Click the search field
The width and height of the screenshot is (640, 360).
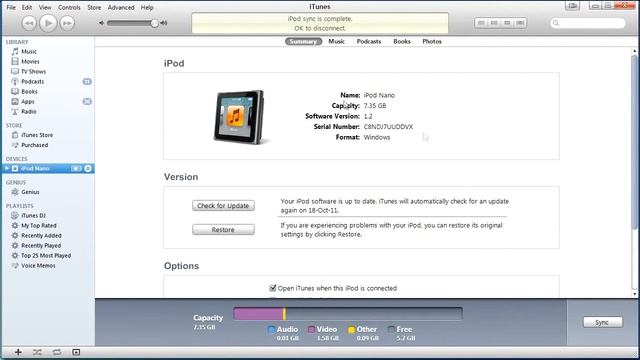tap(588, 23)
